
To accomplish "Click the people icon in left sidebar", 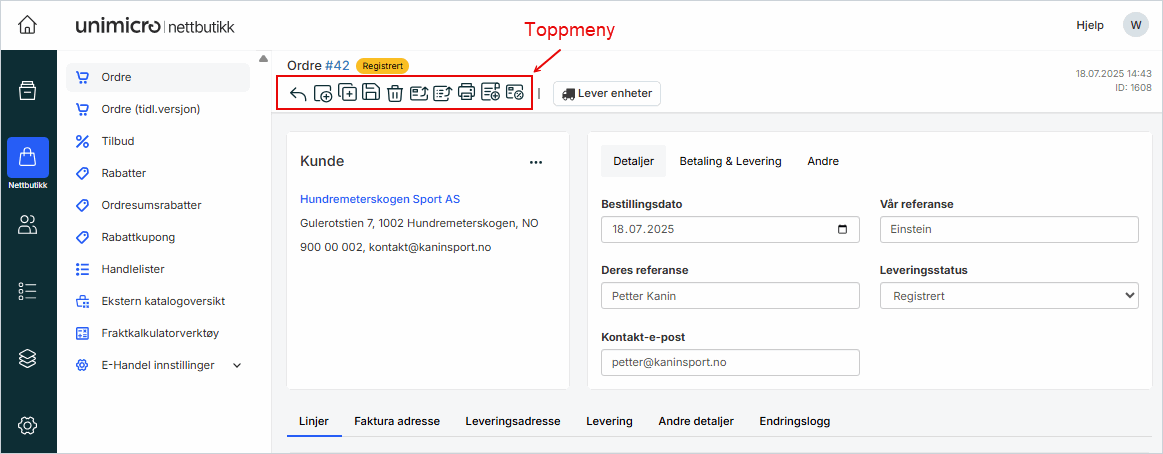I will pyautogui.click(x=28, y=225).
